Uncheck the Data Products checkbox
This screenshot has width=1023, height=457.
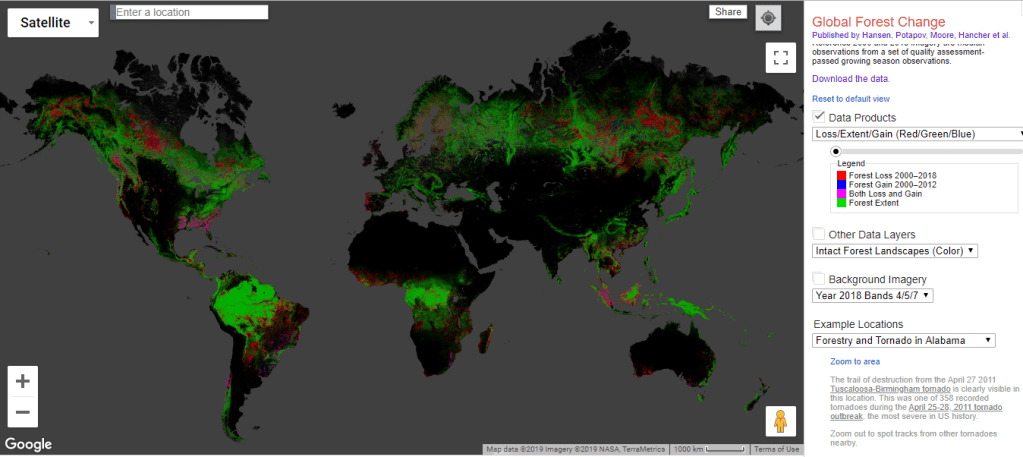pyautogui.click(x=819, y=117)
